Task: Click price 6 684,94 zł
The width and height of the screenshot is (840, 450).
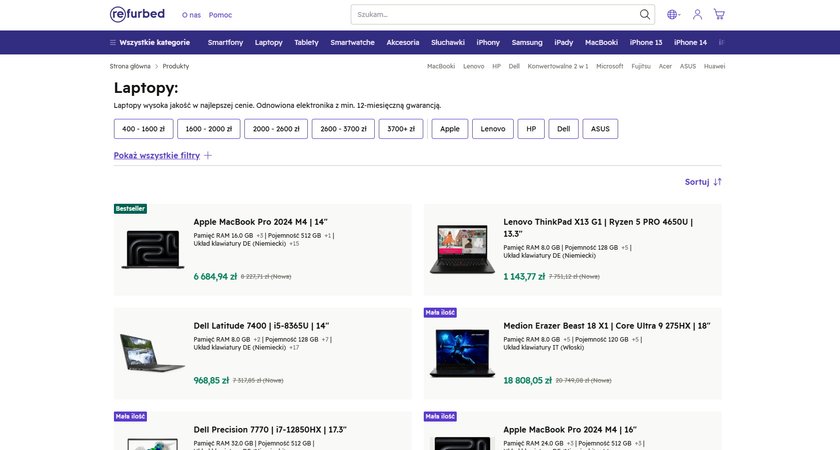Action: pyautogui.click(x=215, y=276)
